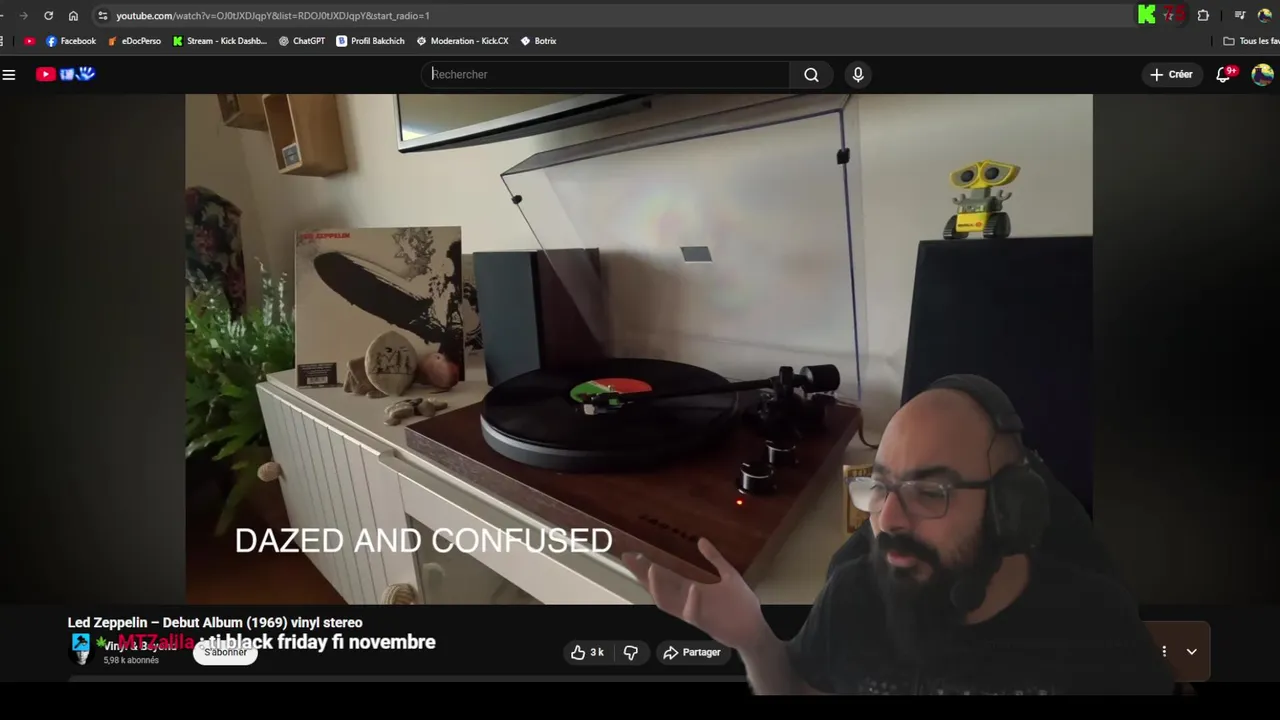Click the 5,98 k abonnés text

[x=131, y=660]
